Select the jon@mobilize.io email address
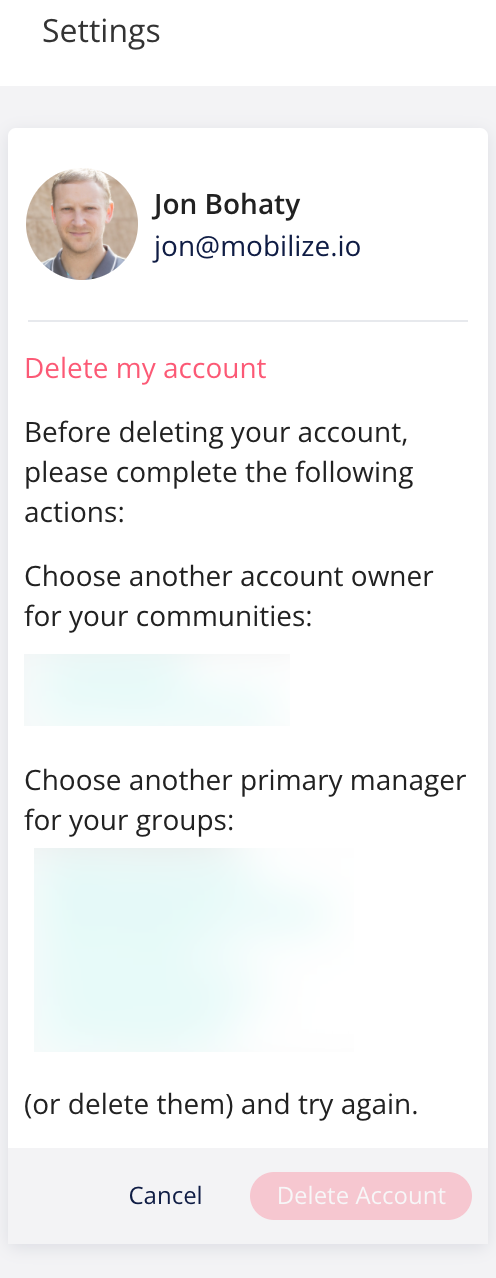 (257, 247)
